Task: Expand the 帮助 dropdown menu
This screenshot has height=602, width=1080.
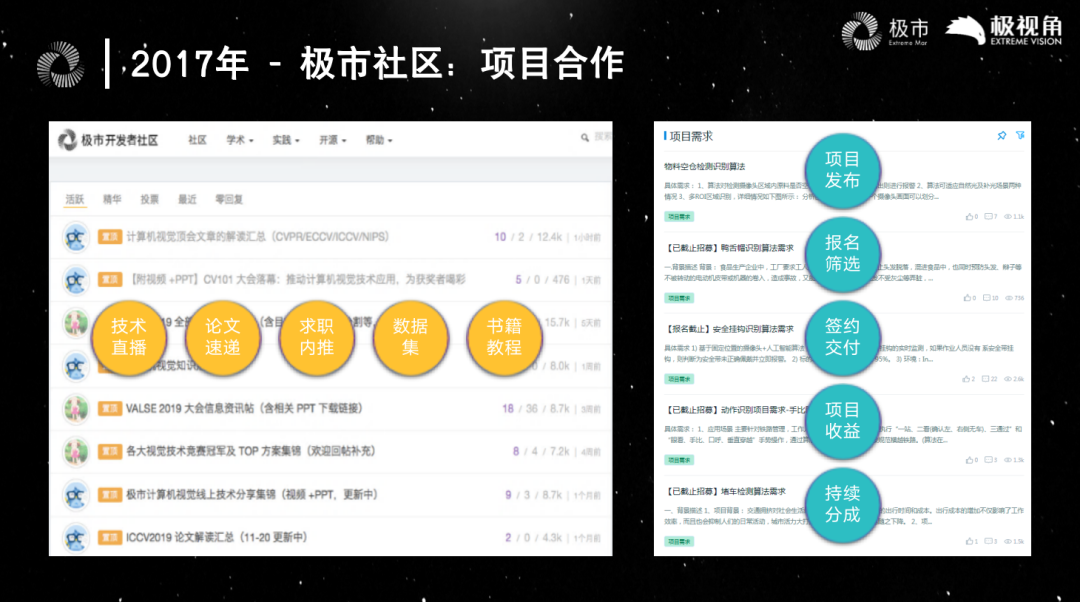Action: [379, 140]
